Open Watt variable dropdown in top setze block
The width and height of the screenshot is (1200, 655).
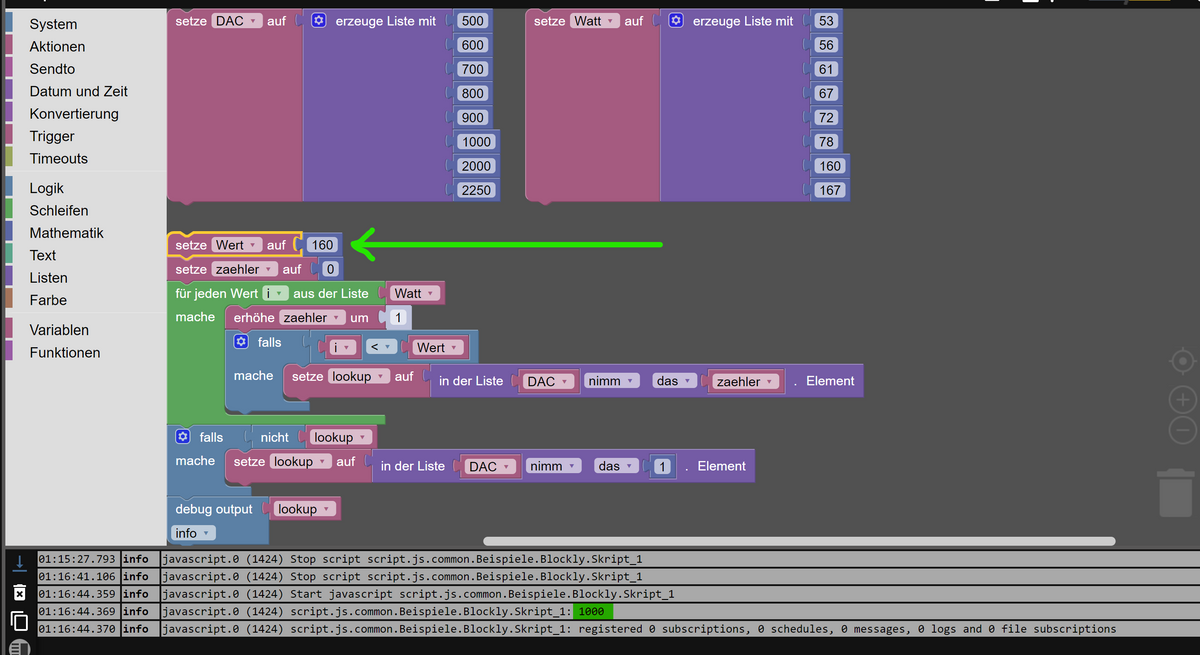tap(594, 21)
